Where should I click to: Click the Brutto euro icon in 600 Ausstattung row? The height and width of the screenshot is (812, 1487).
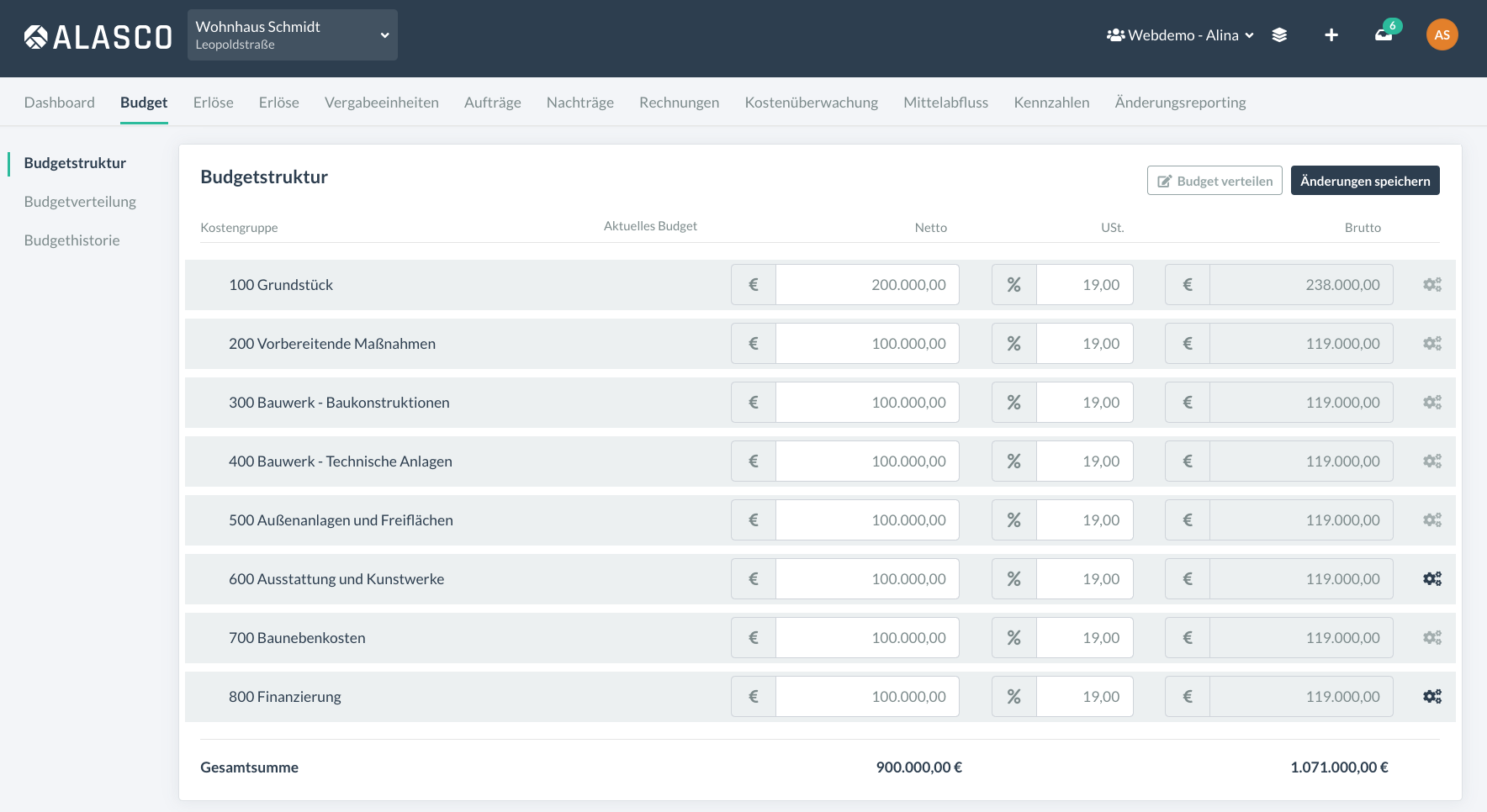click(1188, 579)
